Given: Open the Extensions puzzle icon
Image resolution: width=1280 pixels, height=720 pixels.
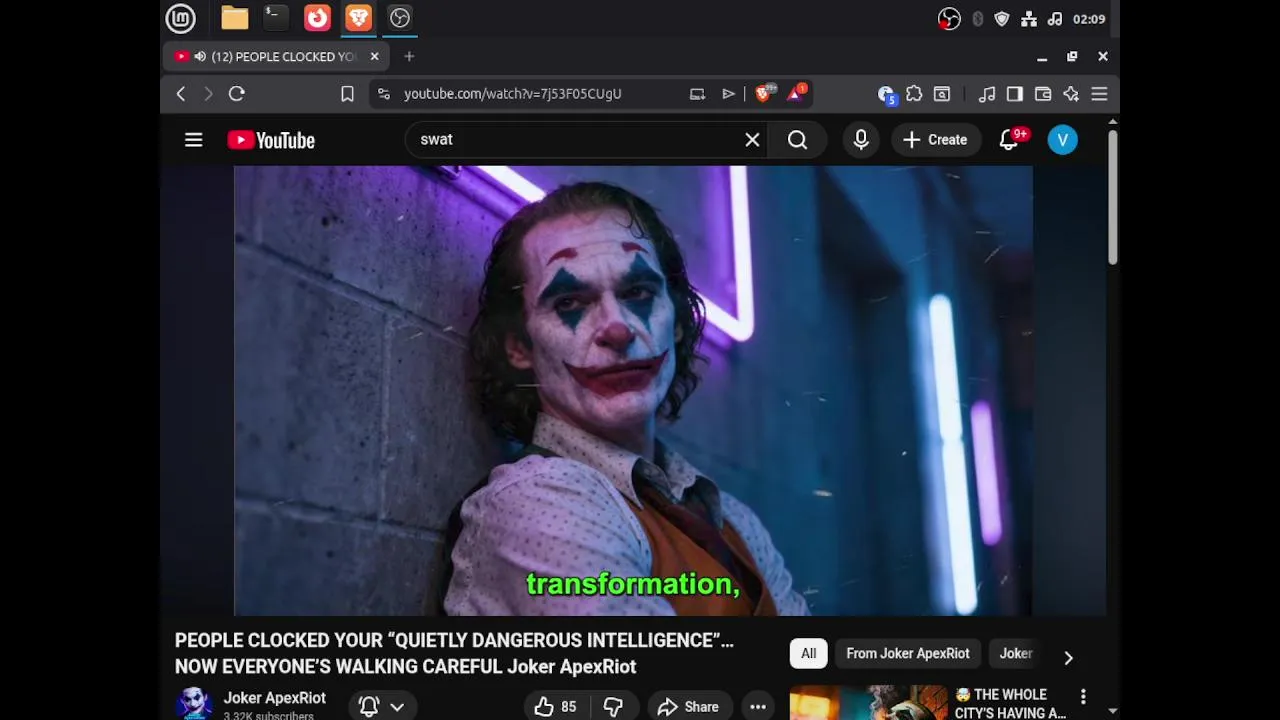Looking at the screenshot, I should coord(914,94).
